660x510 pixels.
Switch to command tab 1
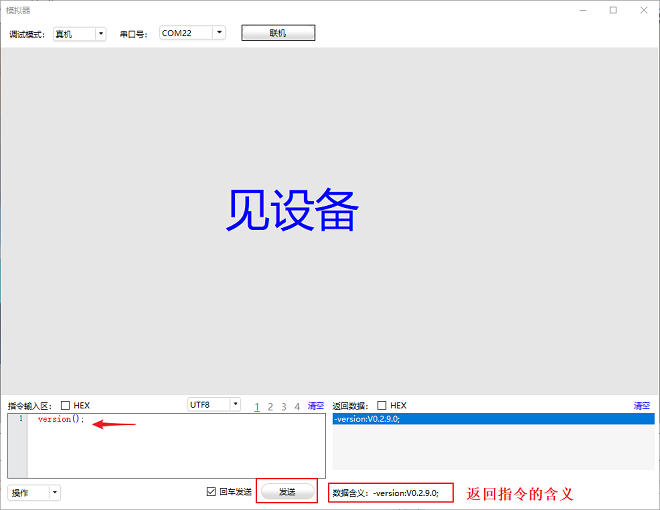click(257, 406)
